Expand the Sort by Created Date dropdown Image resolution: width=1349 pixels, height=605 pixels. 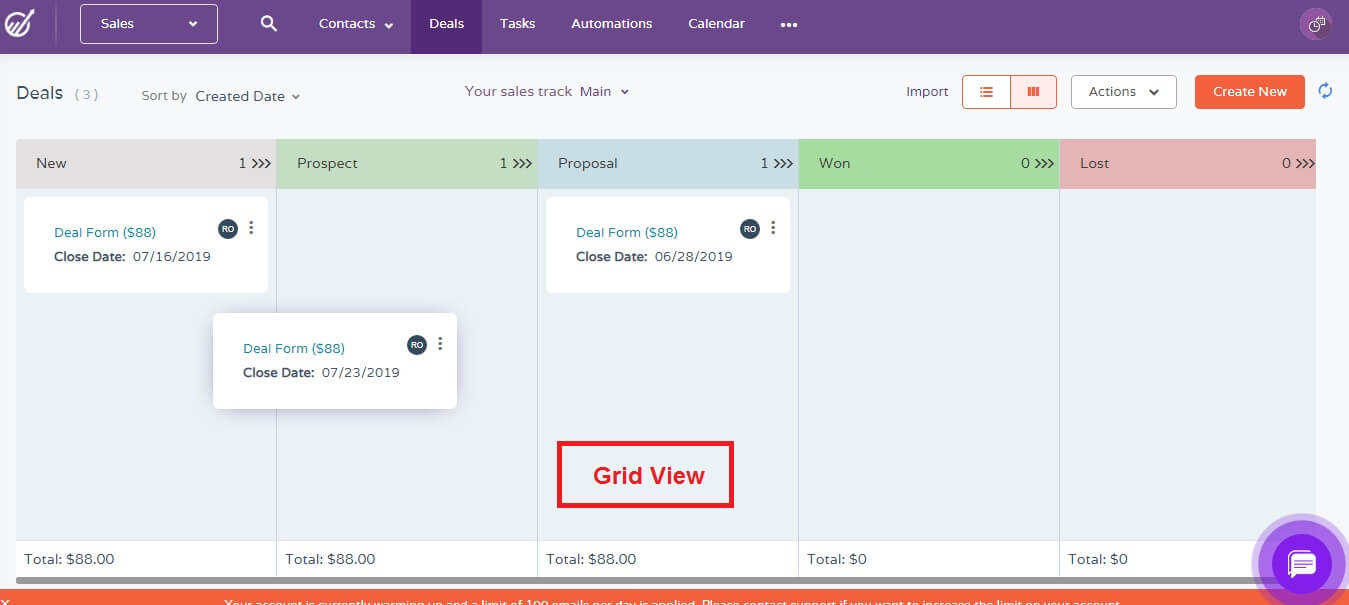click(247, 97)
